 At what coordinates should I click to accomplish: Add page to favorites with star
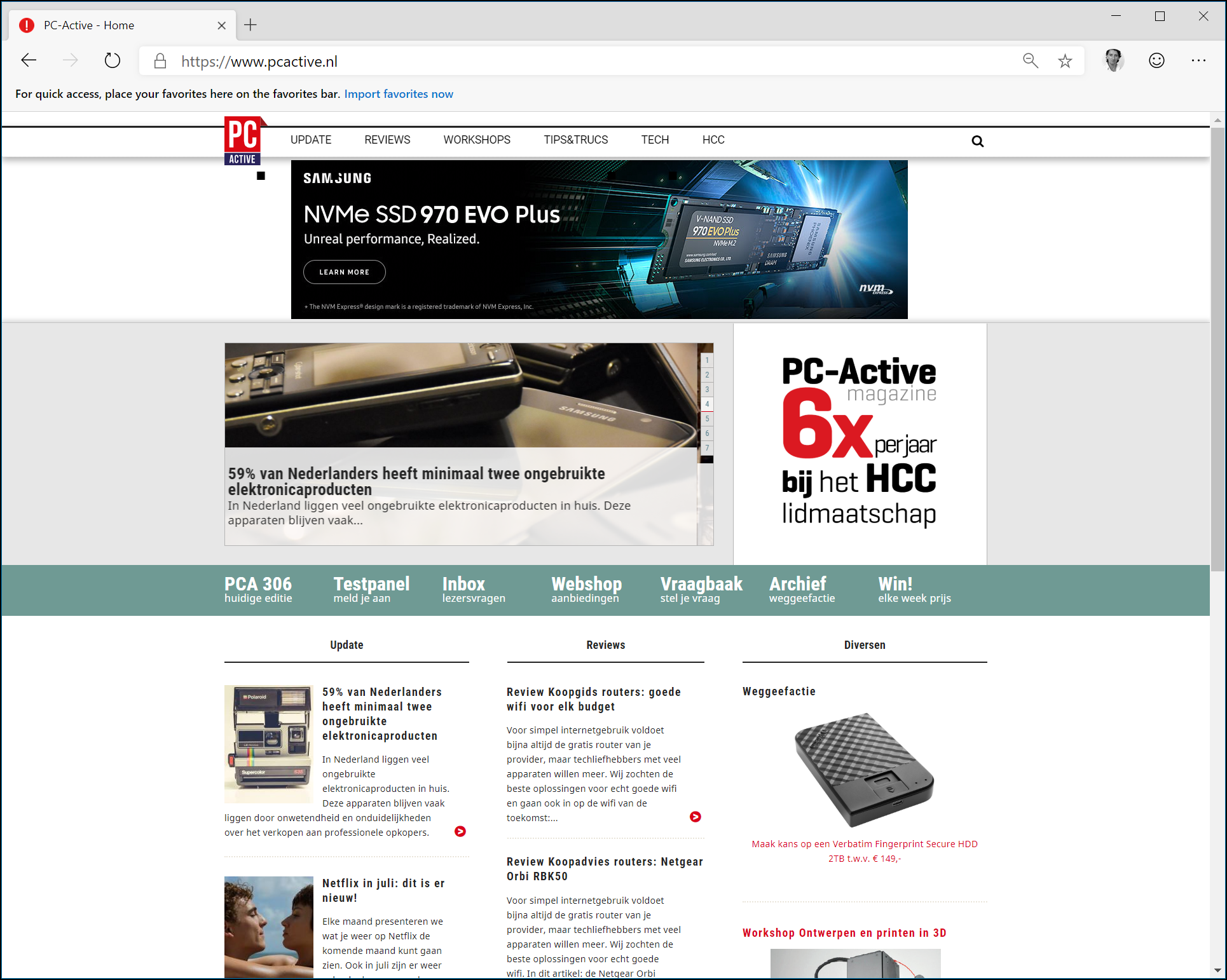click(x=1065, y=61)
